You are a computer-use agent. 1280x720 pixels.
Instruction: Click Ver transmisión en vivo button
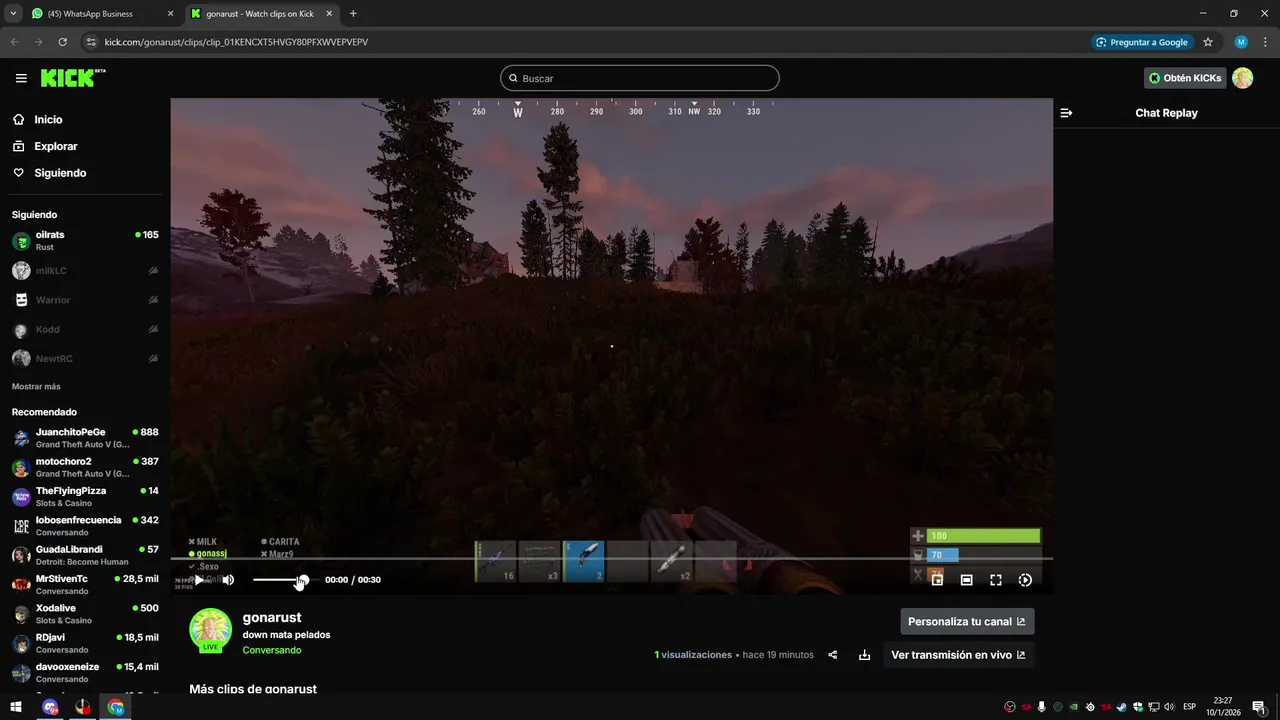coord(958,655)
